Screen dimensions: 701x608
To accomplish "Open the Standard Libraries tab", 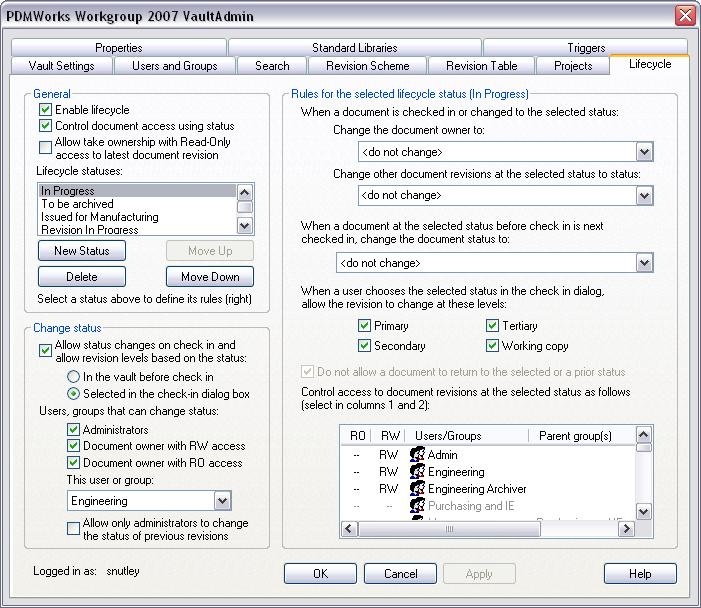I will tap(355, 47).
